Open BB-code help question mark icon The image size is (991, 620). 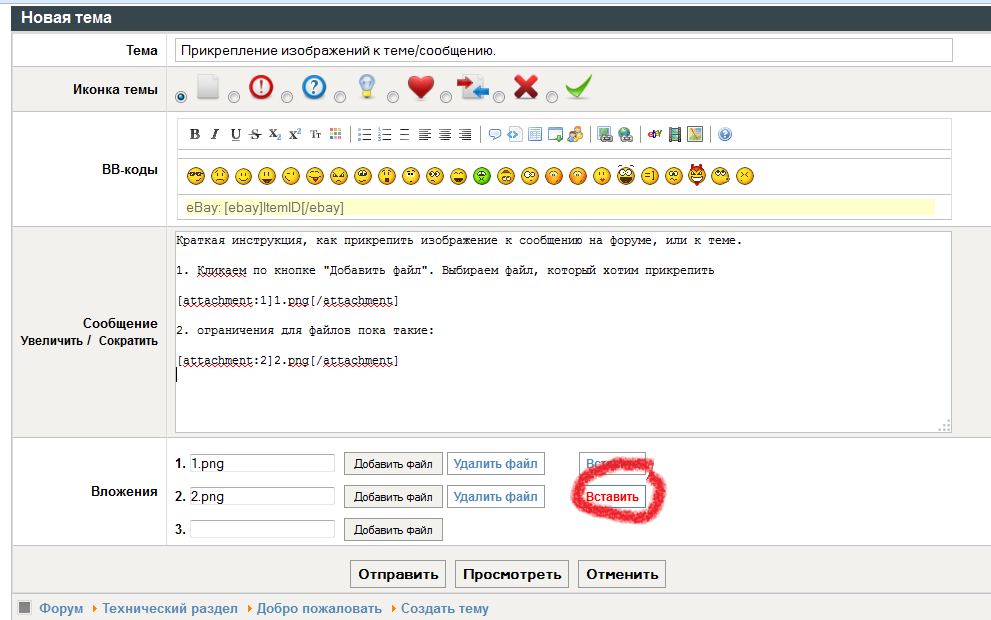[x=725, y=134]
